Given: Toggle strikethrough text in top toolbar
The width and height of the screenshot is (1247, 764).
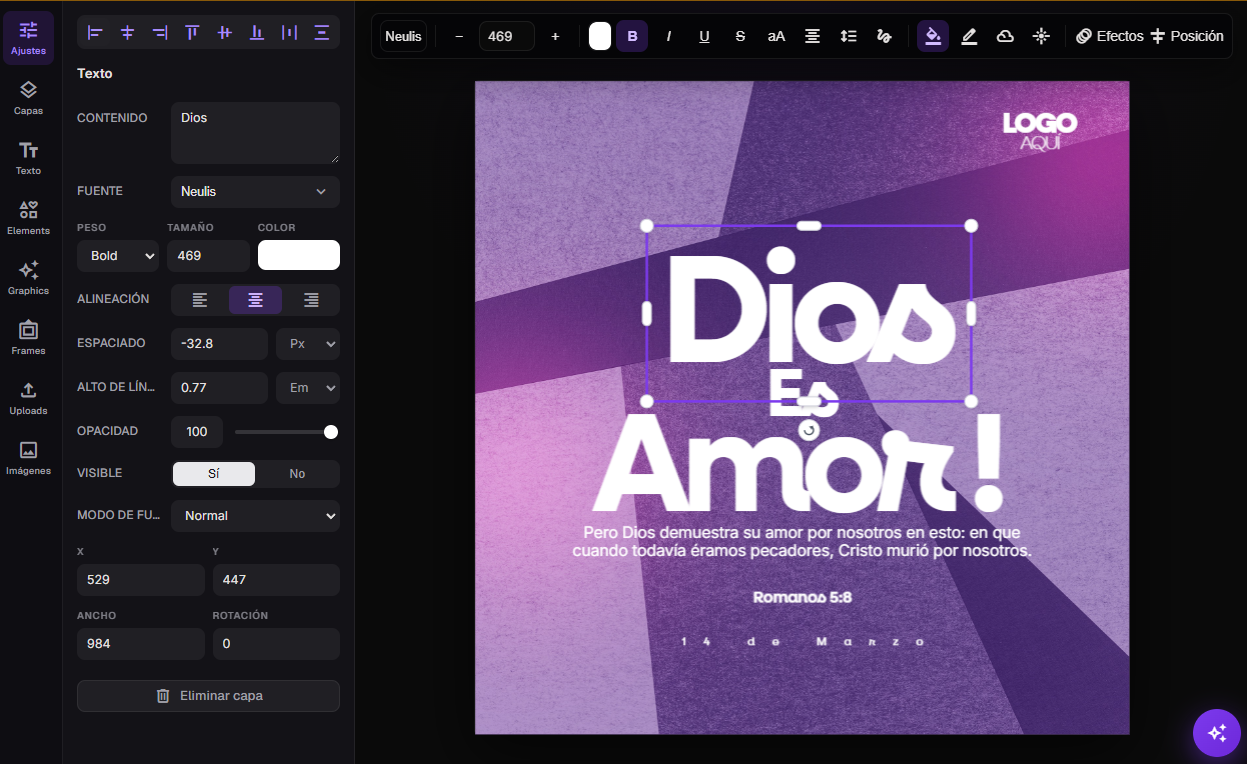Looking at the screenshot, I should tap(740, 36).
